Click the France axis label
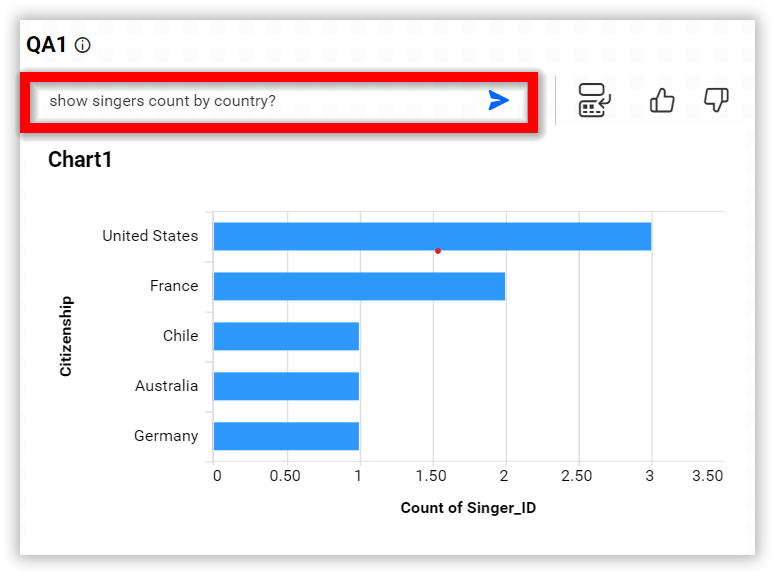Image resolution: width=775 pixels, height=575 pixels. tap(174, 286)
